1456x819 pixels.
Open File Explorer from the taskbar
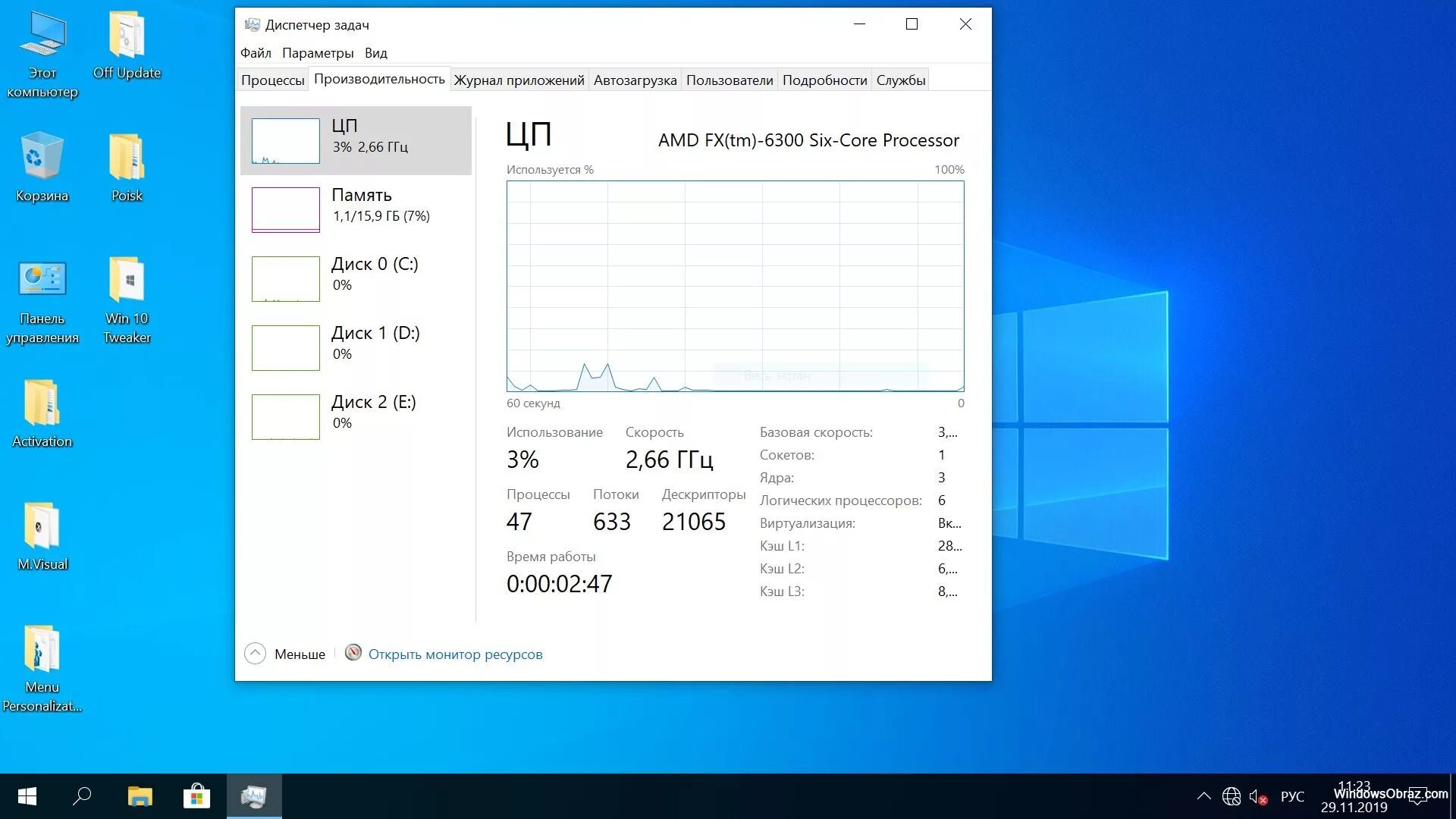click(x=140, y=796)
